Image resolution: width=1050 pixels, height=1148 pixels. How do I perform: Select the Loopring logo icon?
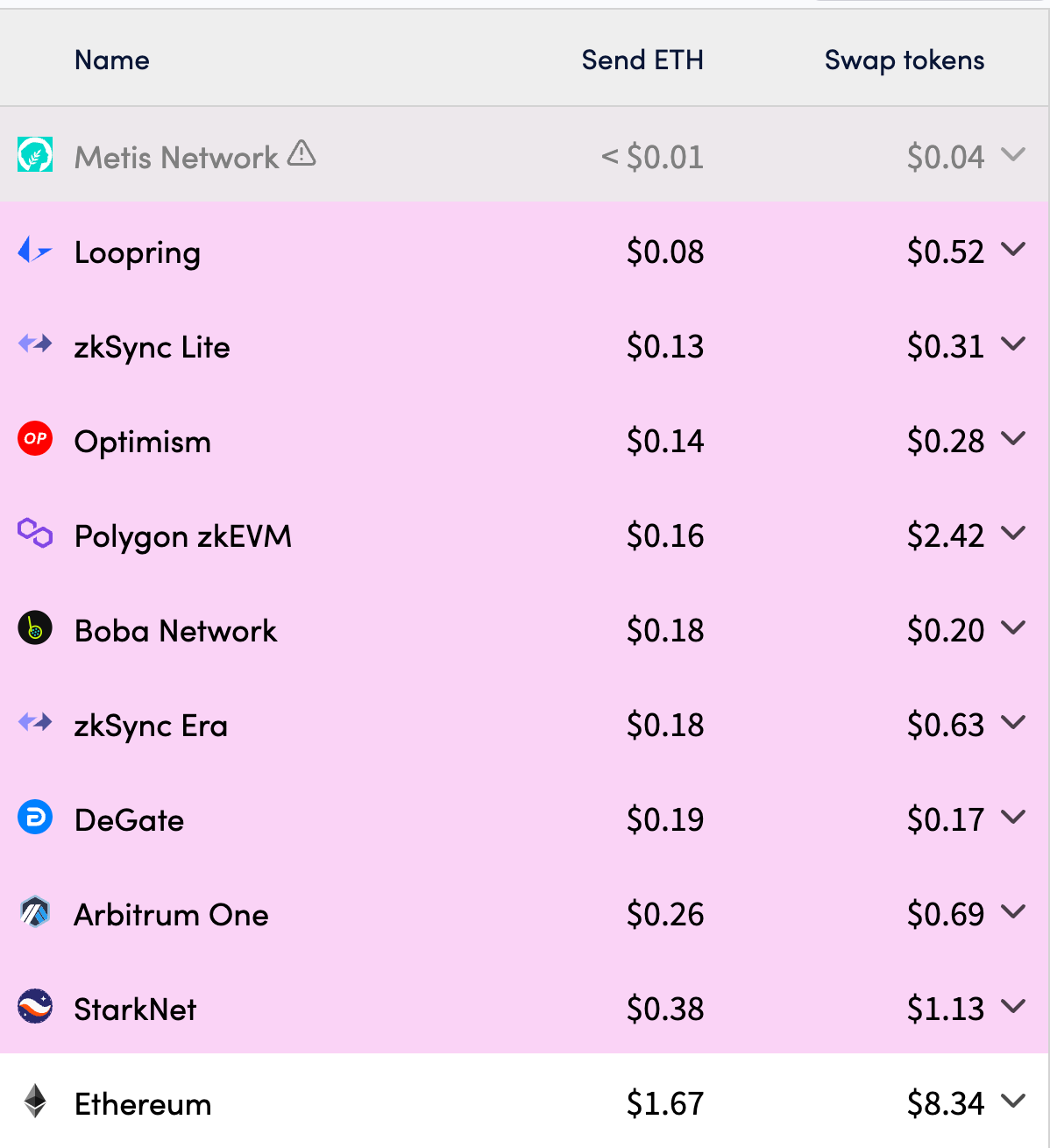tap(34, 251)
